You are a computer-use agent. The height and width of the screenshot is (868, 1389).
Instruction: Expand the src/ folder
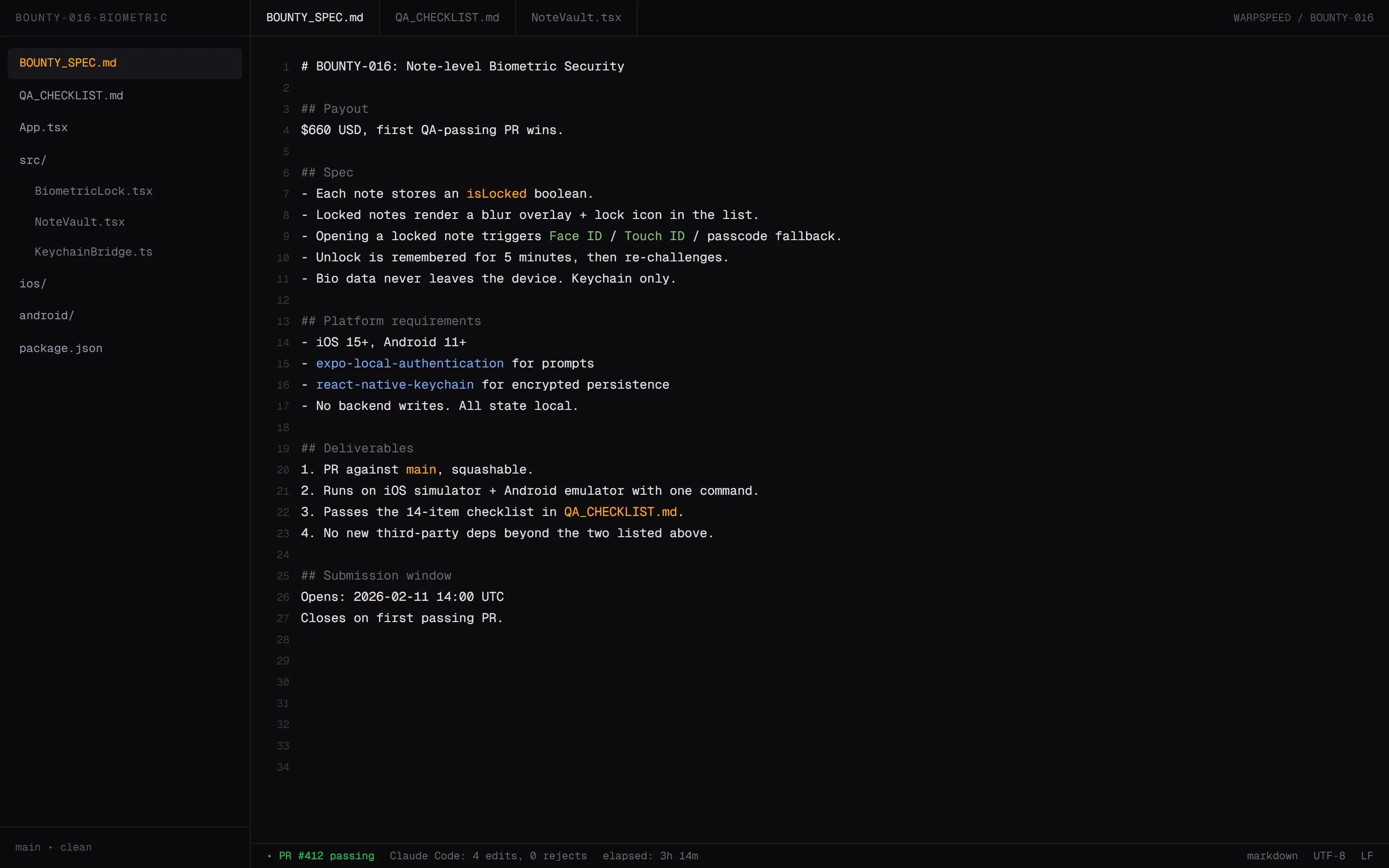[33, 160]
